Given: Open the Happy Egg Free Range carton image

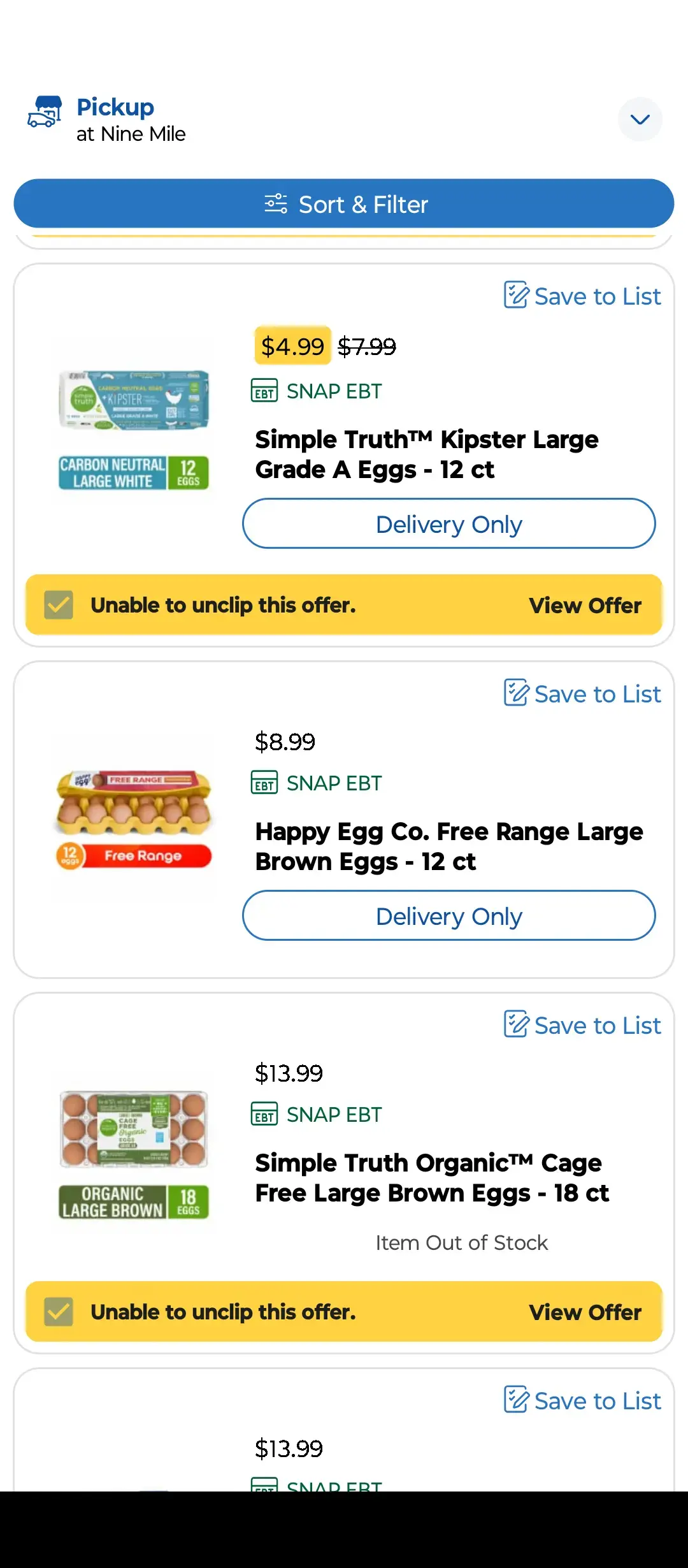Looking at the screenshot, I should point(134,819).
